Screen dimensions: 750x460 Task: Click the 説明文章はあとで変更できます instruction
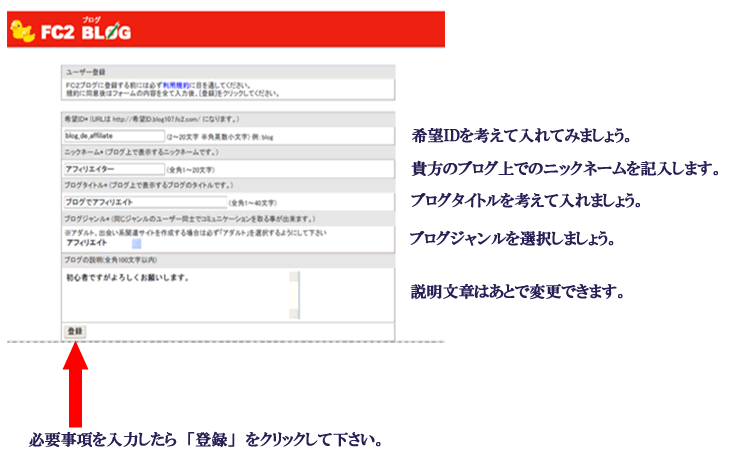tap(518, 291)
